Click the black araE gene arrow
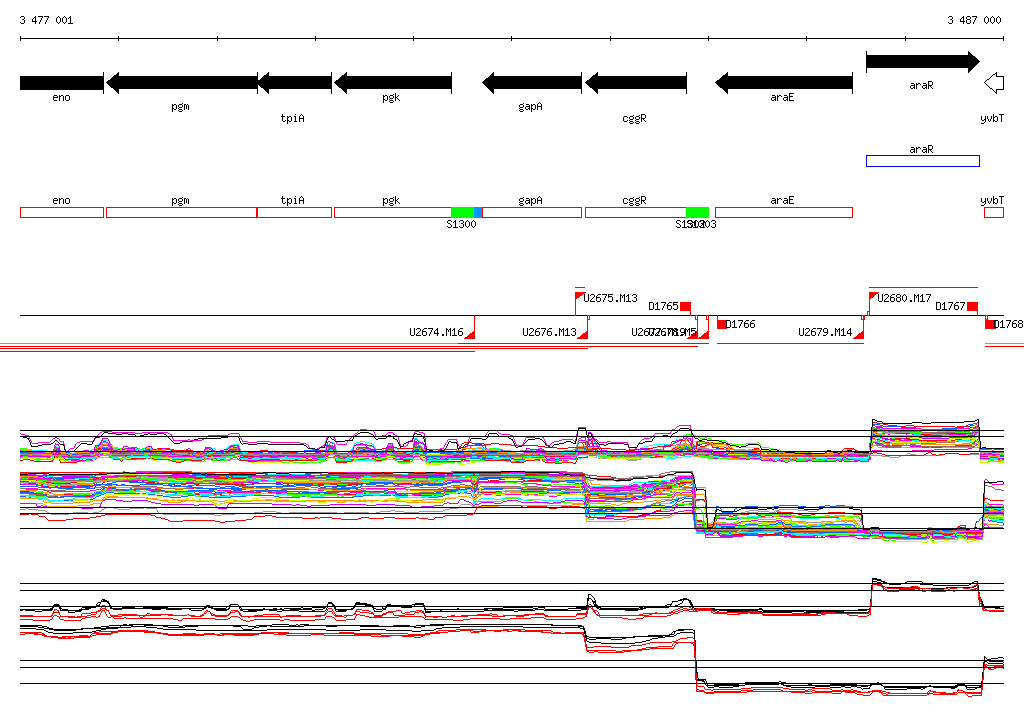Image resolution: width=1024 pixels, height=714 pixels. pyautogui.click(x=784, y=83)
